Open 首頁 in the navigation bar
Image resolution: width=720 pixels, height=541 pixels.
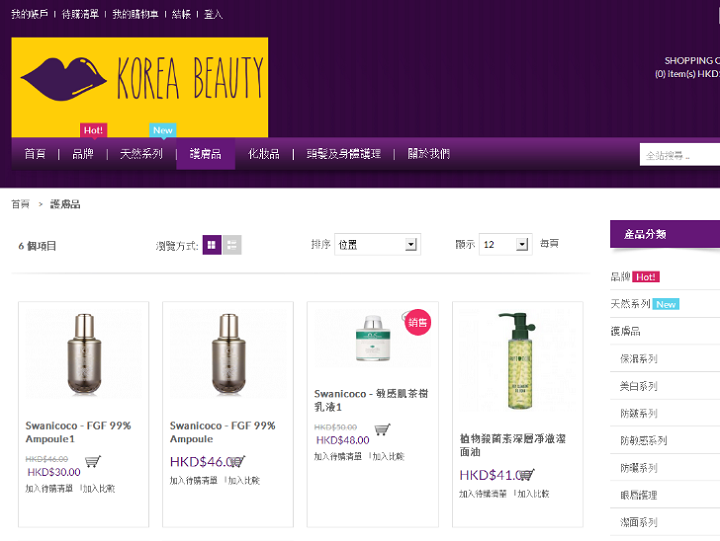click(35, 154)
